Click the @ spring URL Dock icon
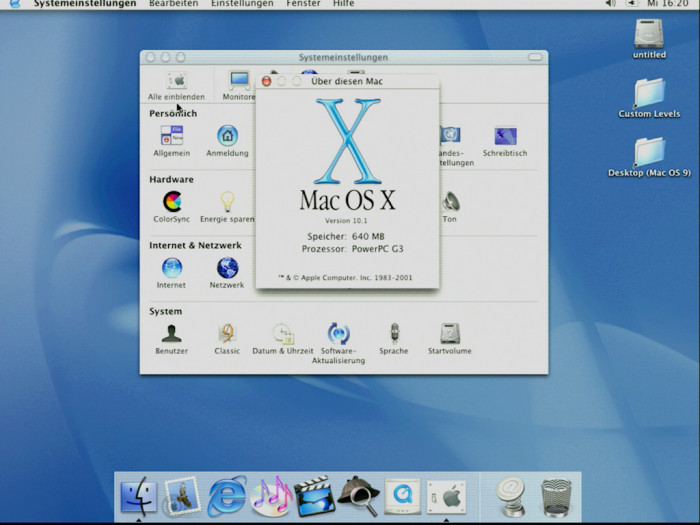Screen dimensions: 700x525 point(511,496)
